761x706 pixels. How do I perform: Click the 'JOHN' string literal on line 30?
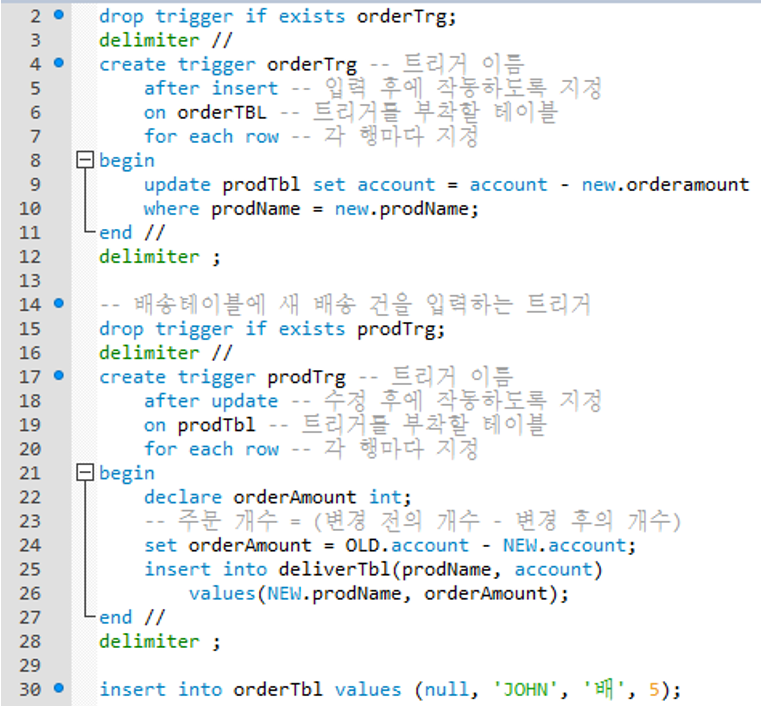pyautogui.click(x=526, y=690)
